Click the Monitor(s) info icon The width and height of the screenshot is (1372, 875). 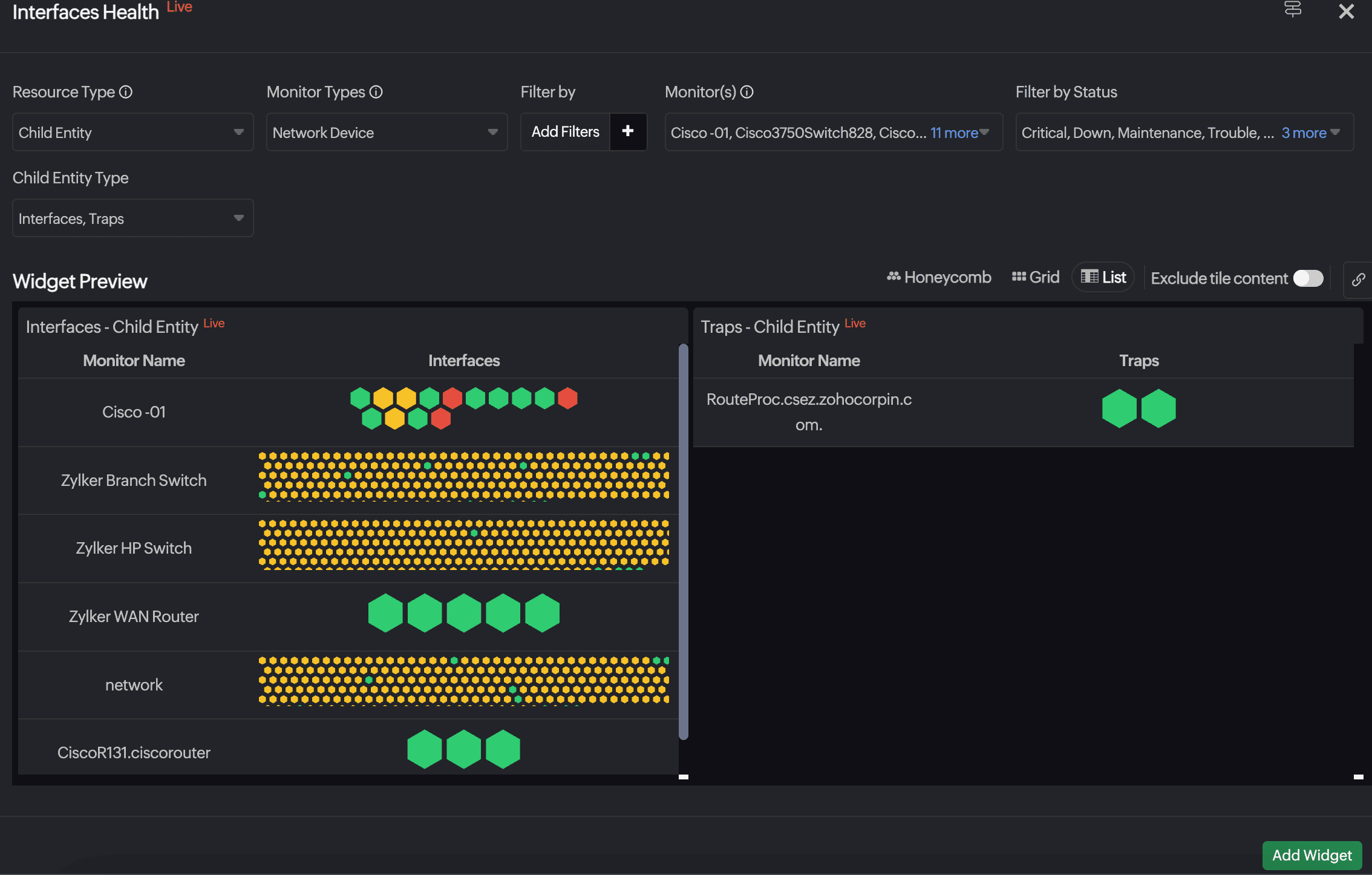click(x=747, y=92)
